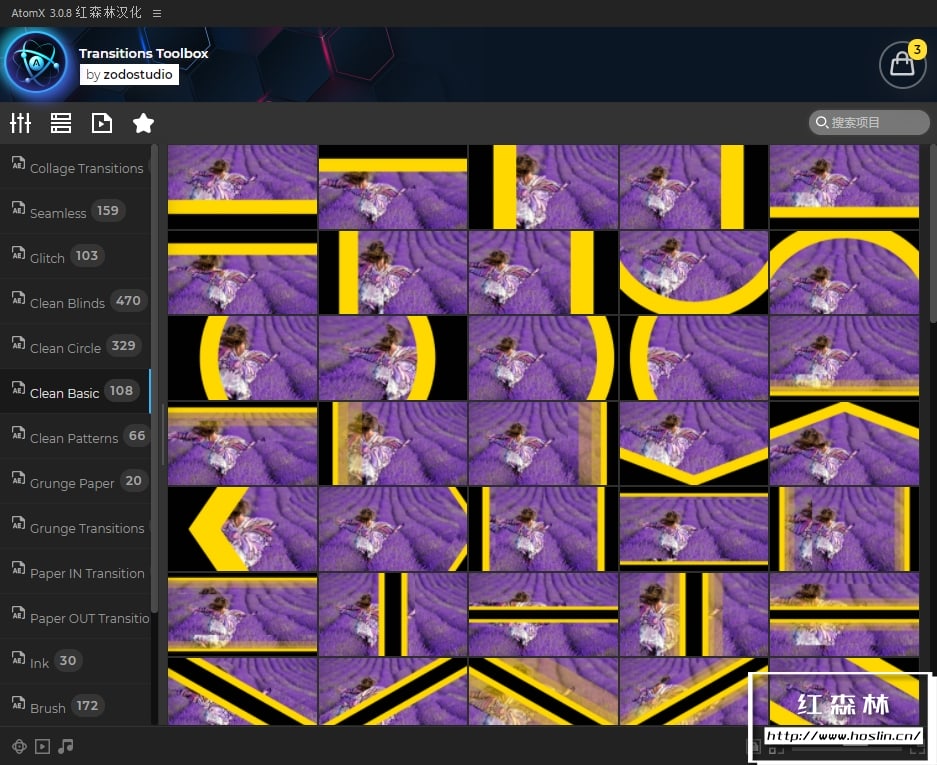Click the zodostudio author label

(x=129, y=75)
